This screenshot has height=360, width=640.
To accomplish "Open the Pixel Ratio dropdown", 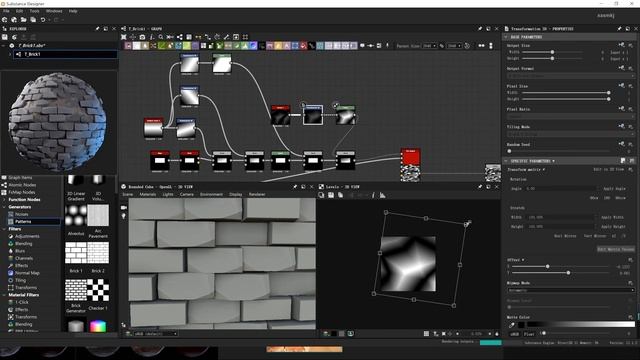I will click(x=570, y=116).
